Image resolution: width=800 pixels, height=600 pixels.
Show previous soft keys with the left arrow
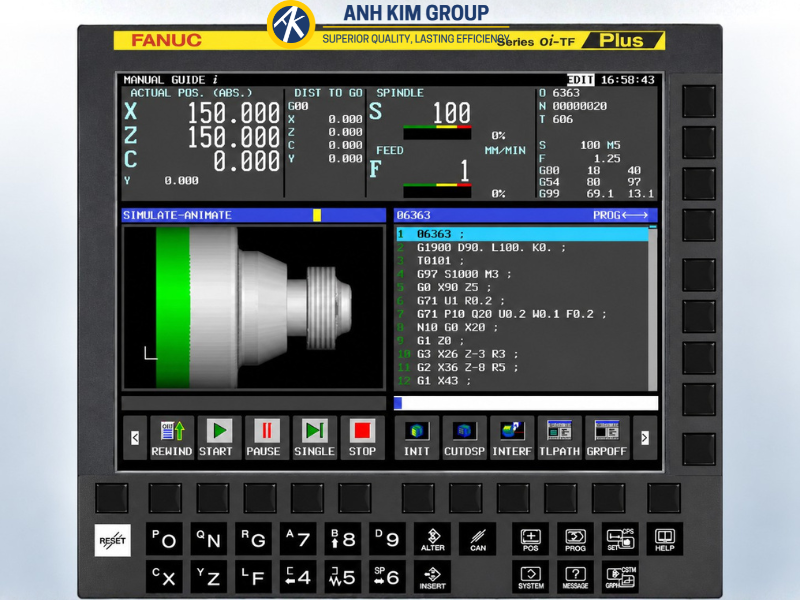[135, 438]
